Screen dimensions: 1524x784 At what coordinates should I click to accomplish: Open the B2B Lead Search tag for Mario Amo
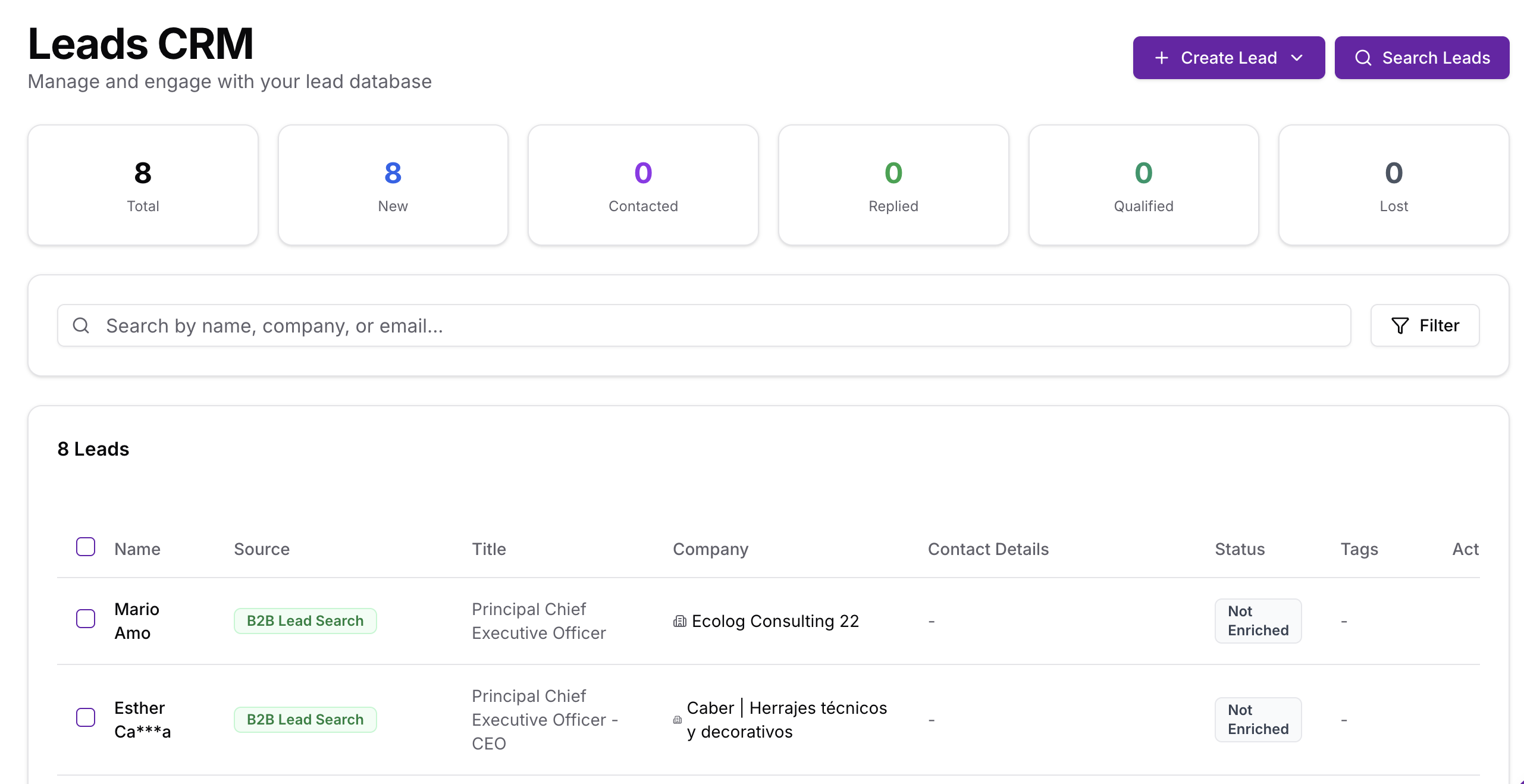305,620
